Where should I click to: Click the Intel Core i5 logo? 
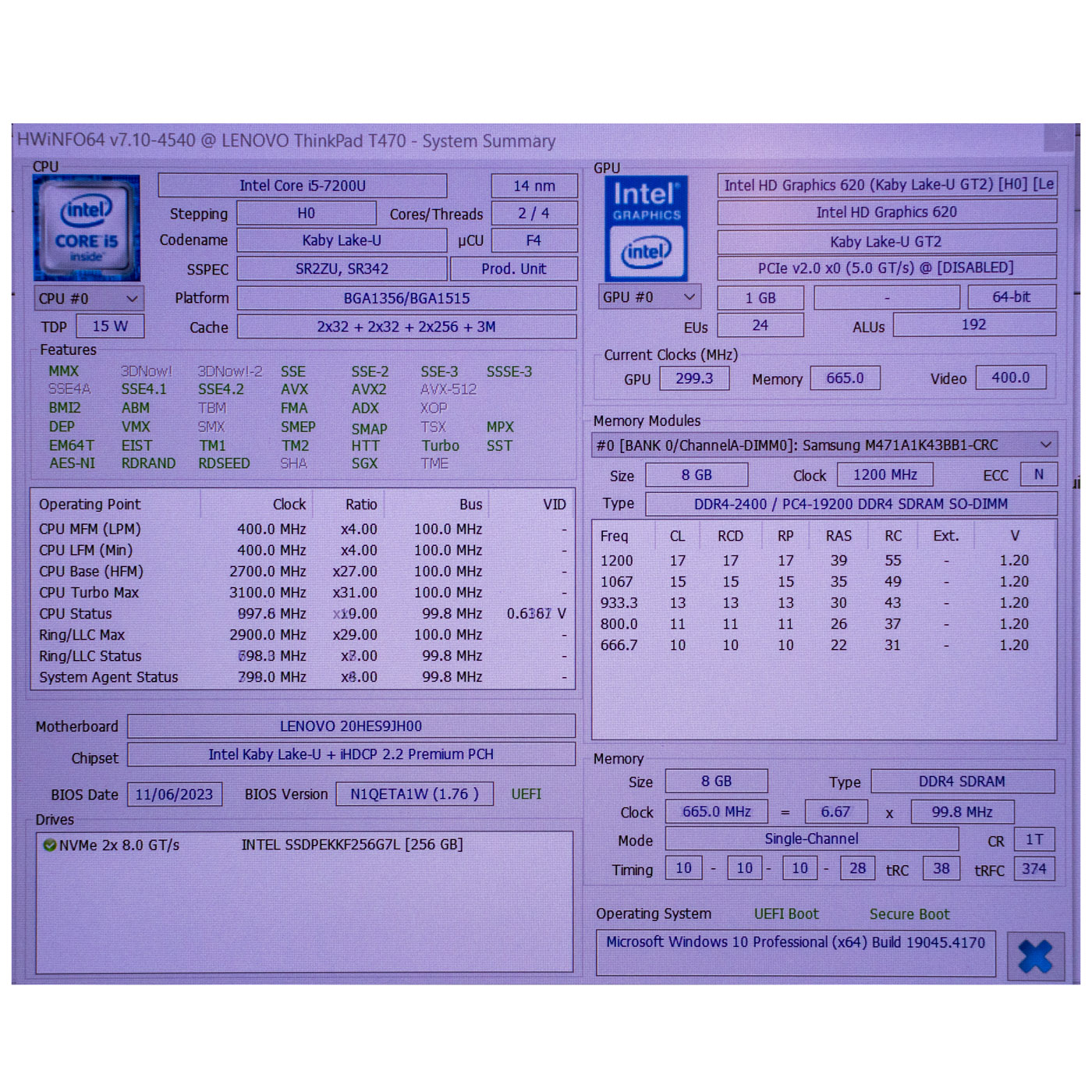pyautogui.click(x=87, y=228)
